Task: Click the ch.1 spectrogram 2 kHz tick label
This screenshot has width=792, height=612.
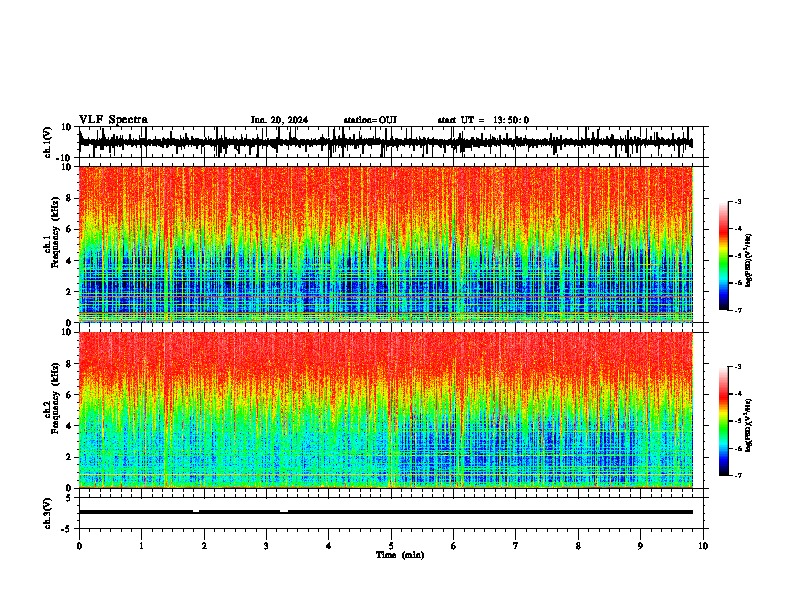Action: (x=69, y=292)
